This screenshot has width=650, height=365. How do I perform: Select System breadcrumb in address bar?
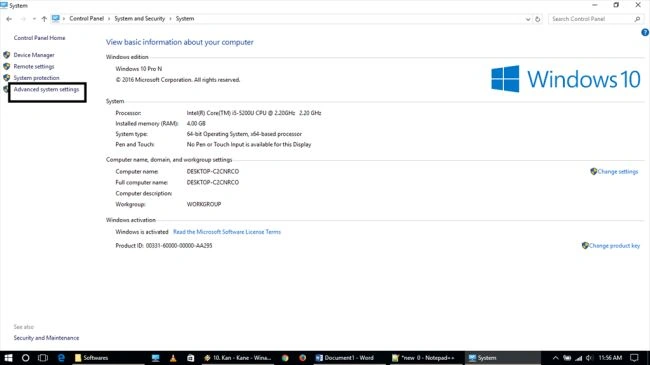coord(185,19)
